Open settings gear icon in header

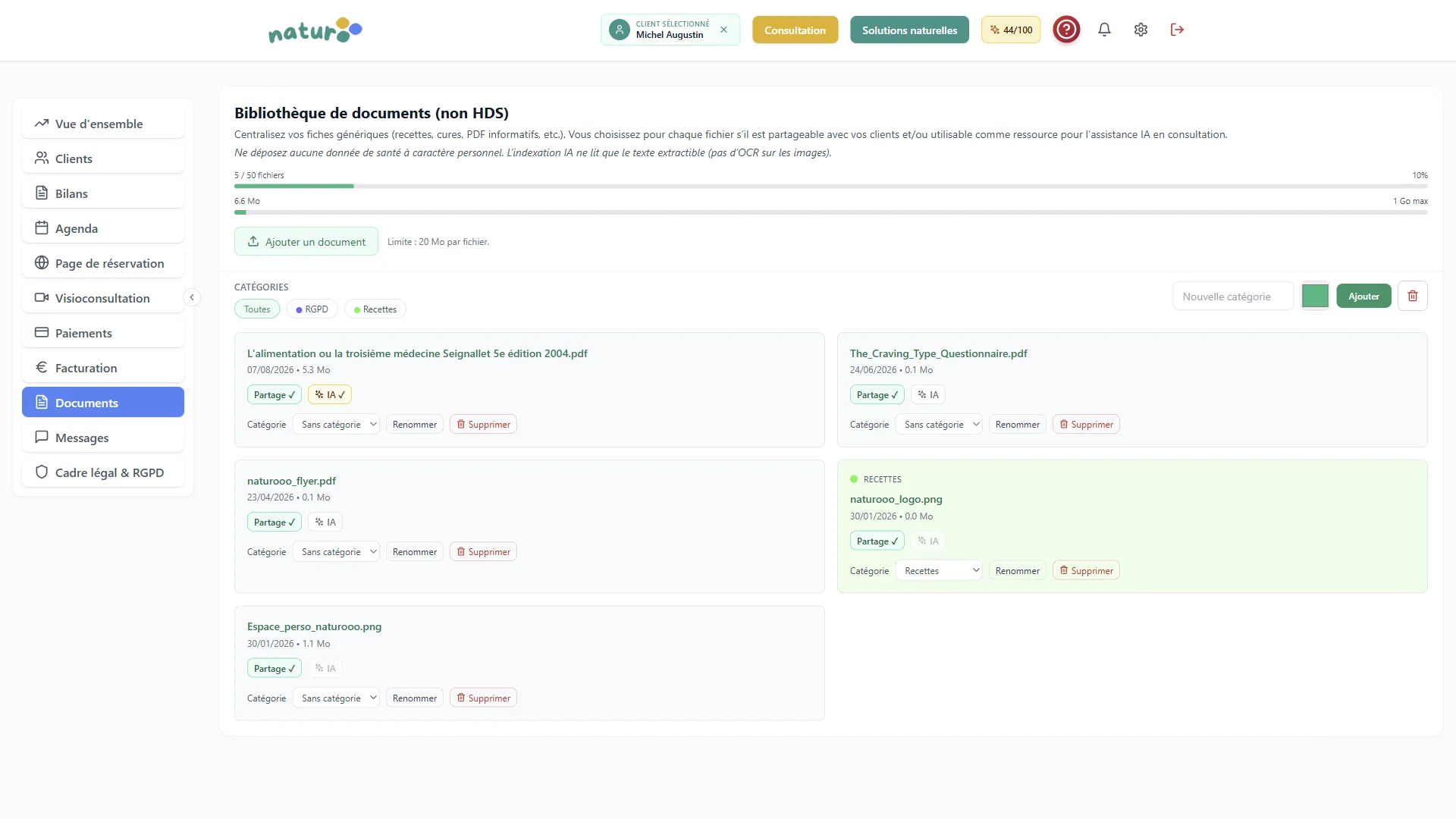coord(1141,30)
